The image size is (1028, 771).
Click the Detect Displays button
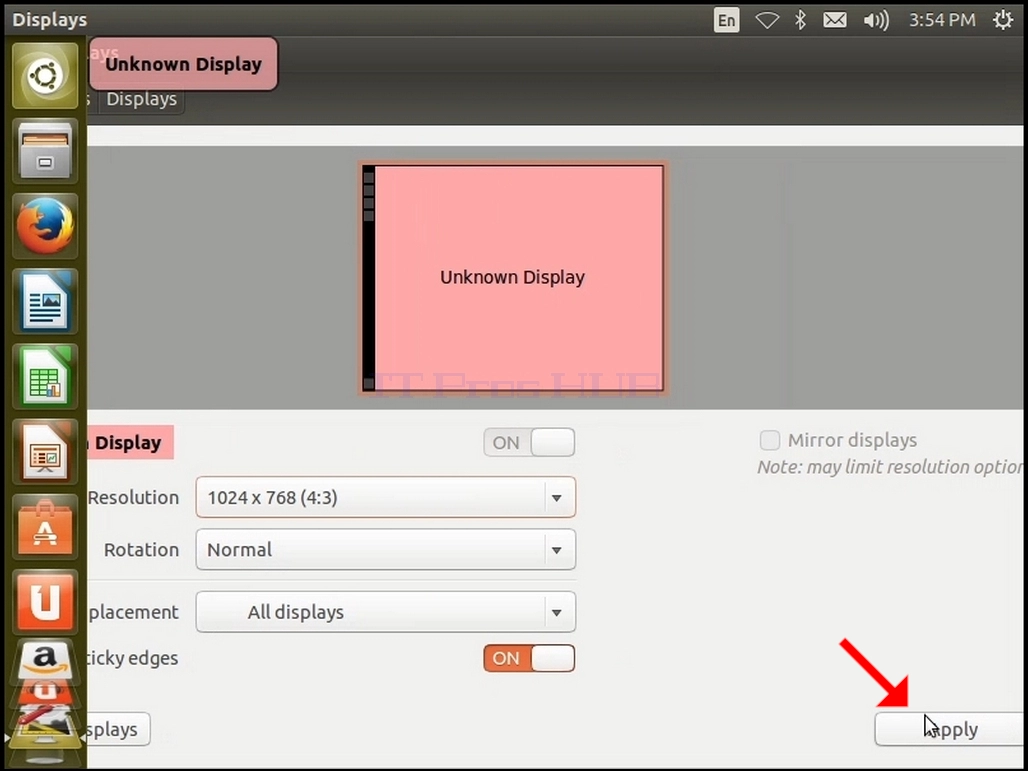[118, 729]
